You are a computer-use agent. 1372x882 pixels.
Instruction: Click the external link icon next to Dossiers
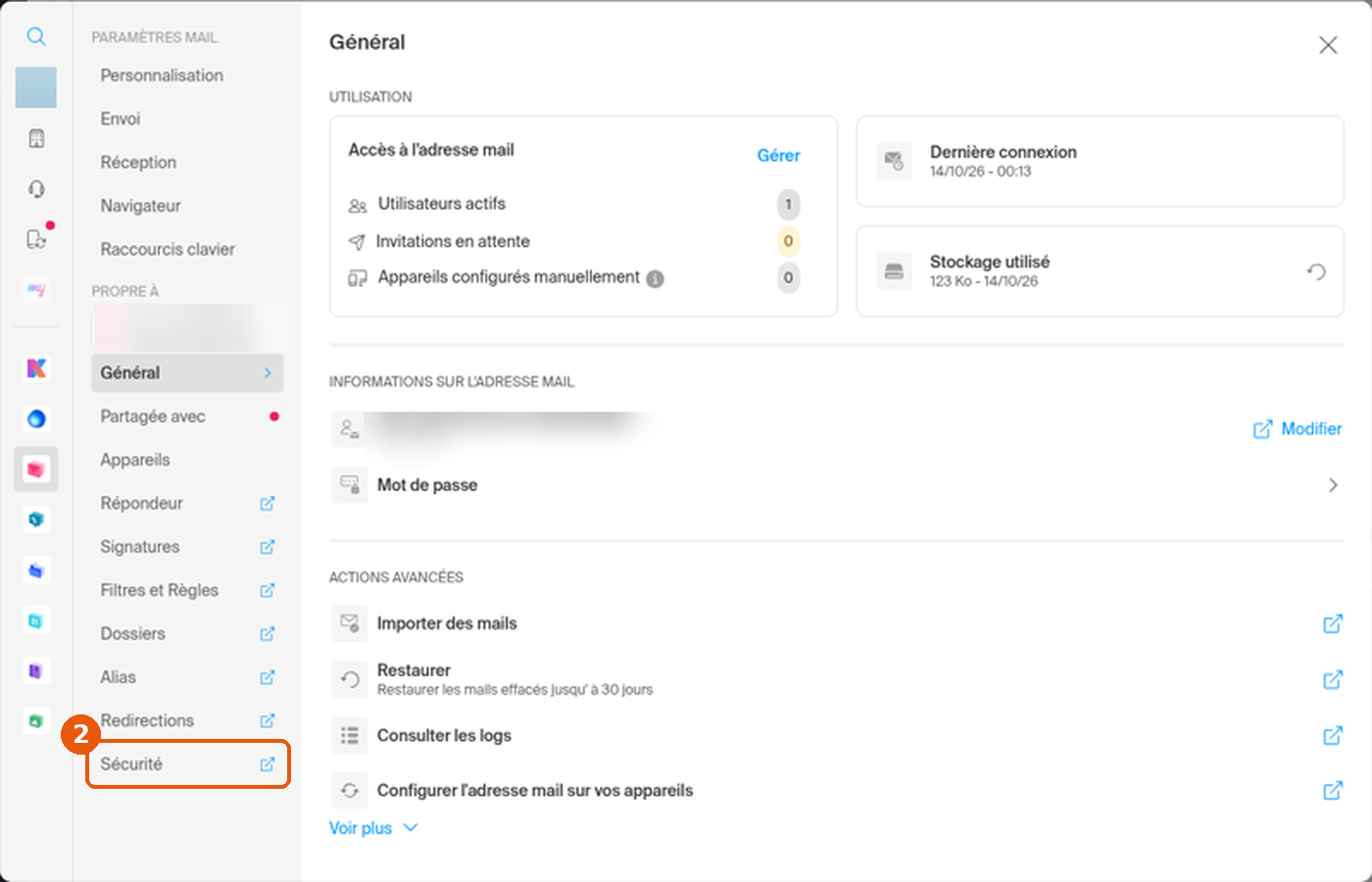pyautogui.click(x=267, y=634)
